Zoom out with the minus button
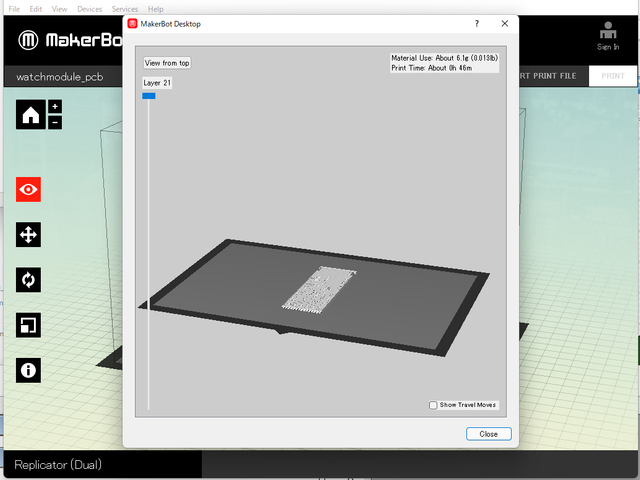Viewport: 640px width, 480px height. click(55, 122)
